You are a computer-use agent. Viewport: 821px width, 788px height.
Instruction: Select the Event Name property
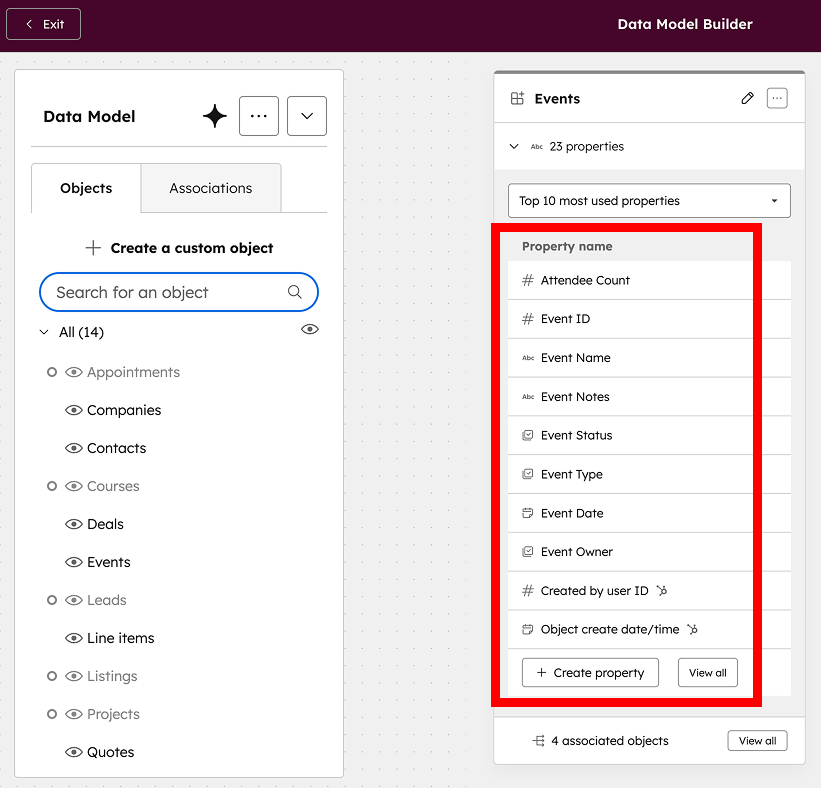(649, 358)
